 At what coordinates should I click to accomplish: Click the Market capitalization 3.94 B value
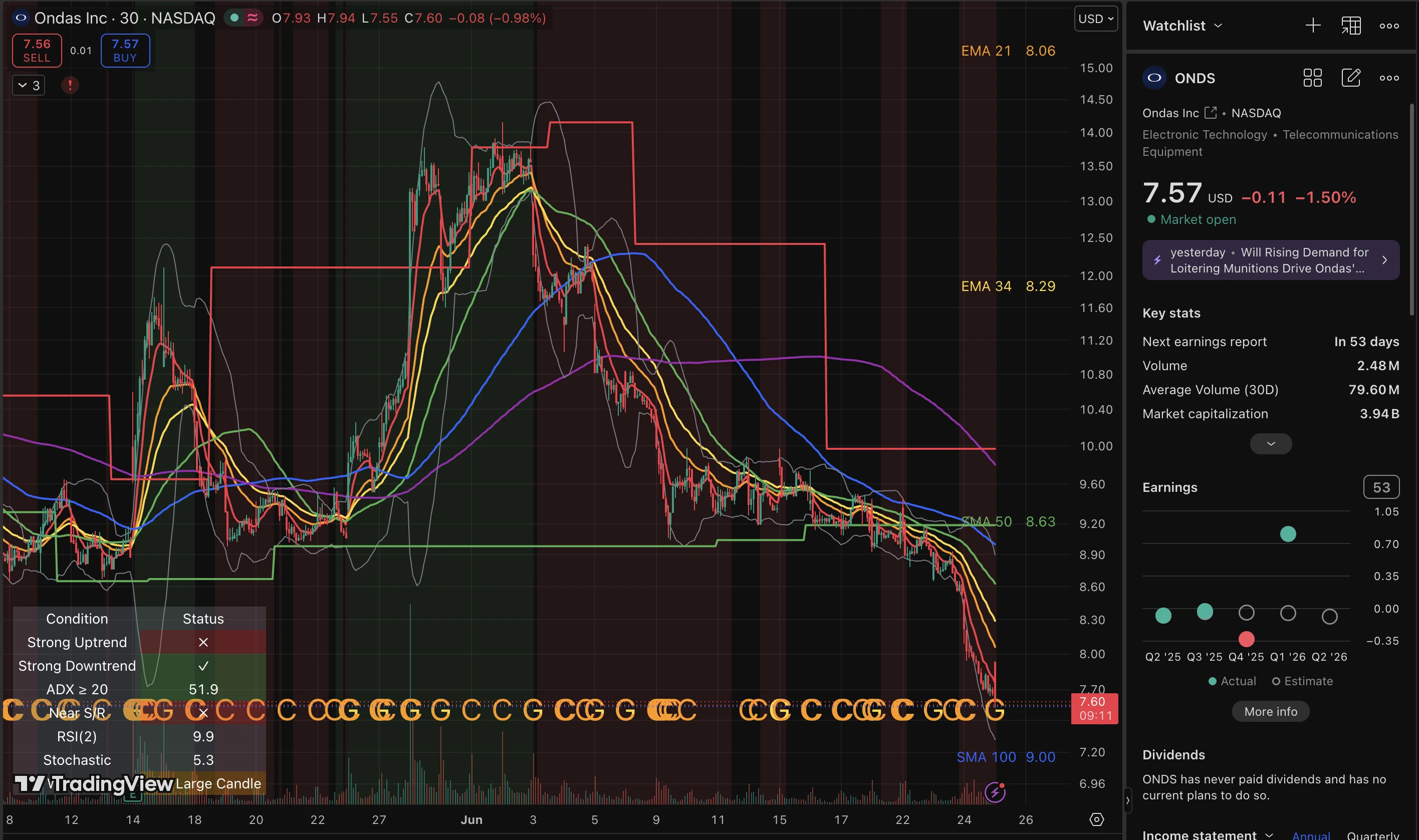tap(1379, 414)
